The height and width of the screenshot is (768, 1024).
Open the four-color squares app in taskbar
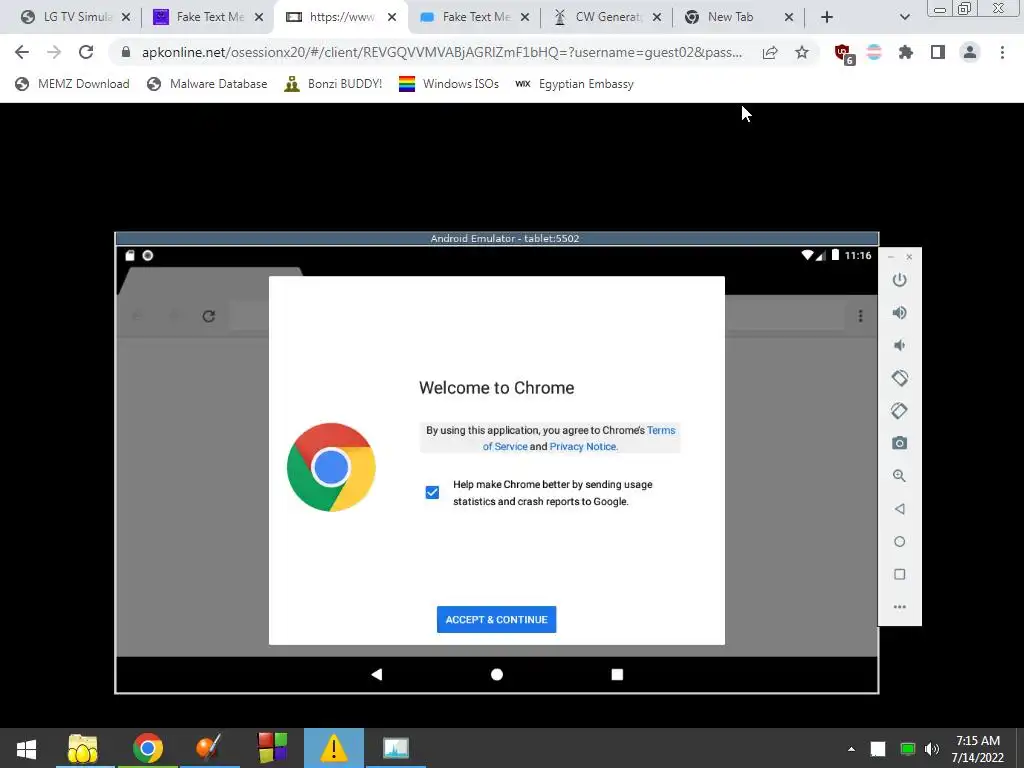coord(272,748)
